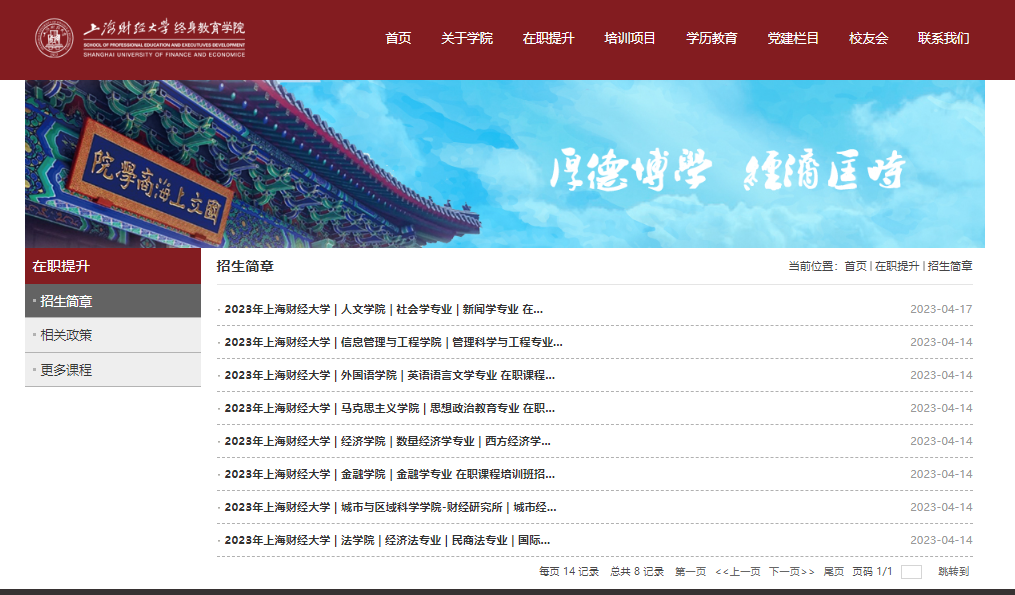Go to previous page with <<上一页
This screenshot has height=595, width=1015.
(737, 572)
